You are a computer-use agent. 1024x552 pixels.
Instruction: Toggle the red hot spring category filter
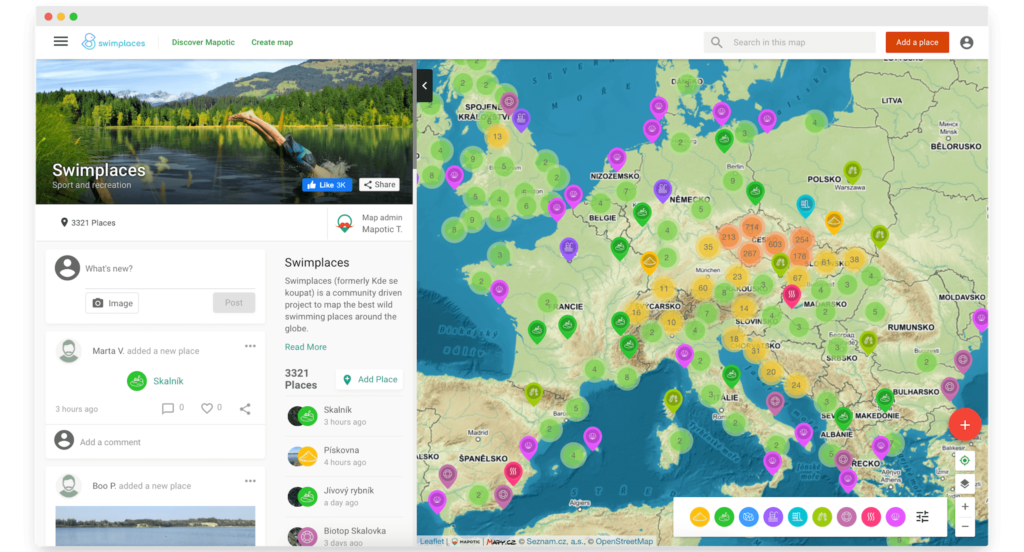(x=871, y=517)
